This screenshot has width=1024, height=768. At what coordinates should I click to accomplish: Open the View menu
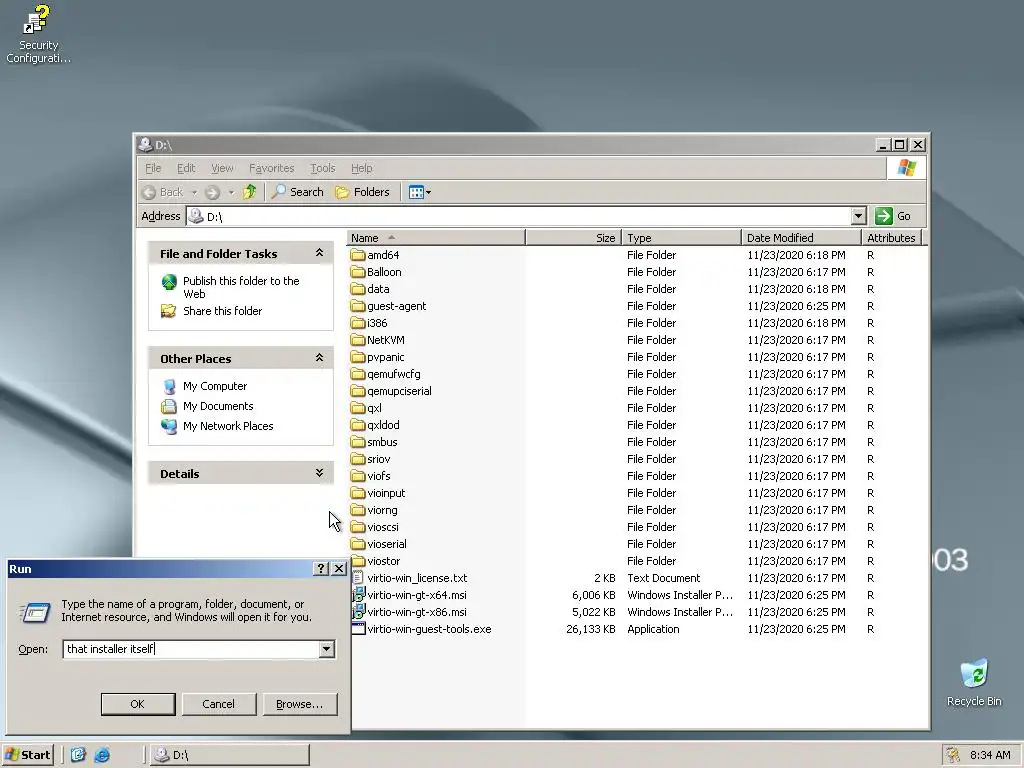click(222, 168)
